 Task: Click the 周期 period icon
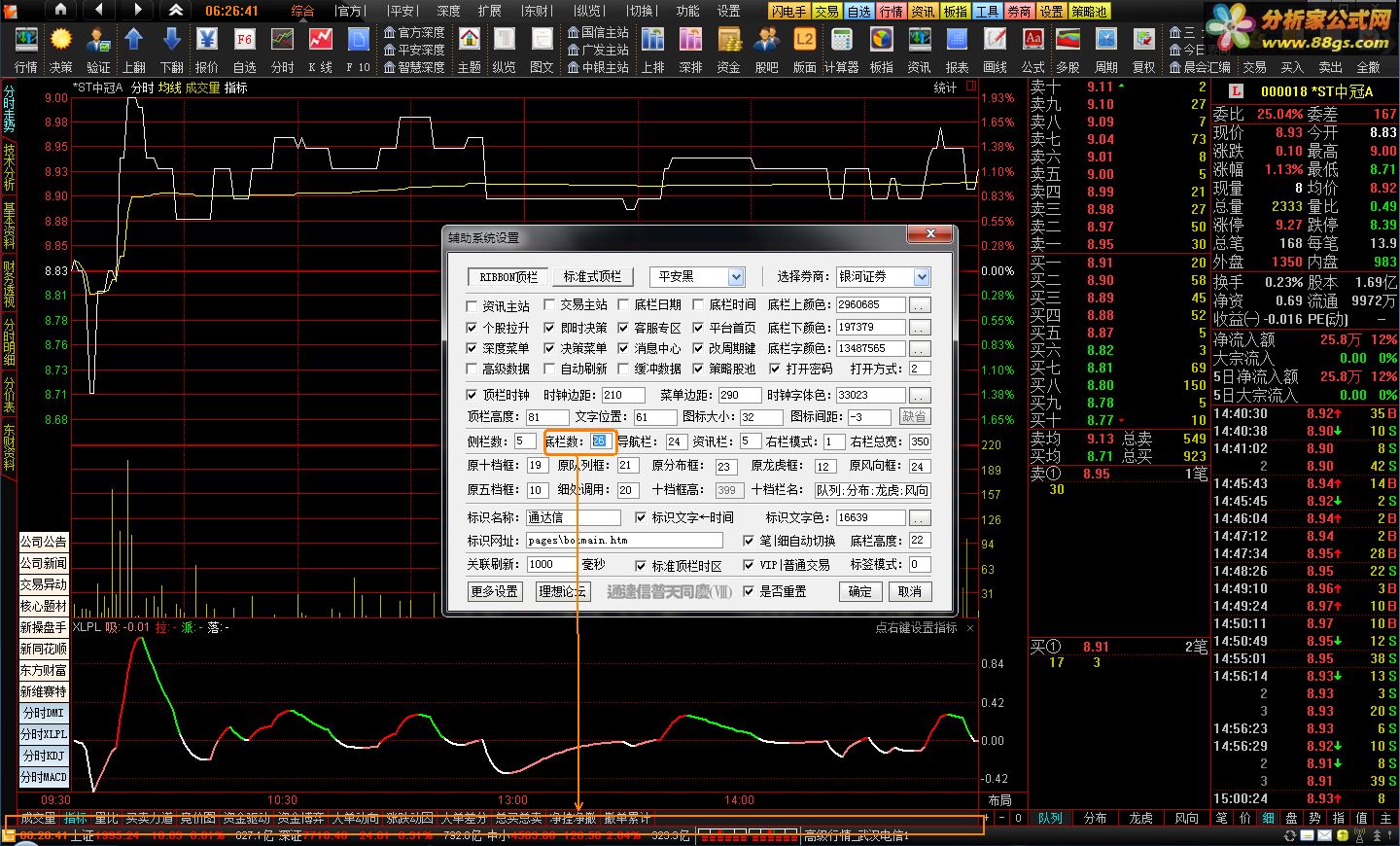[x=1106, y=49]
